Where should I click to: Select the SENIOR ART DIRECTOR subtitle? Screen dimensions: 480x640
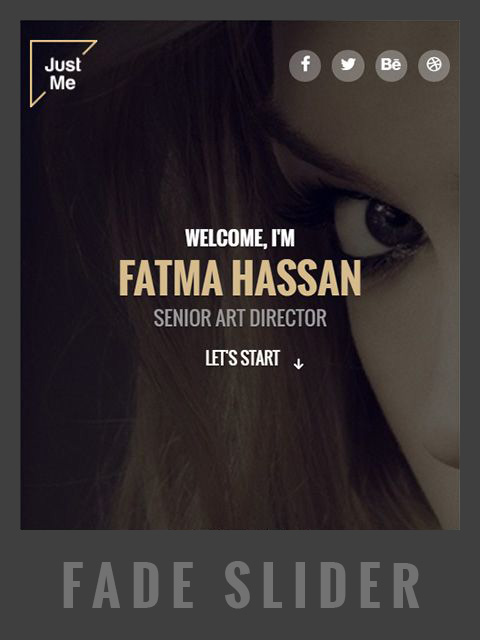[x=240, y=318]
